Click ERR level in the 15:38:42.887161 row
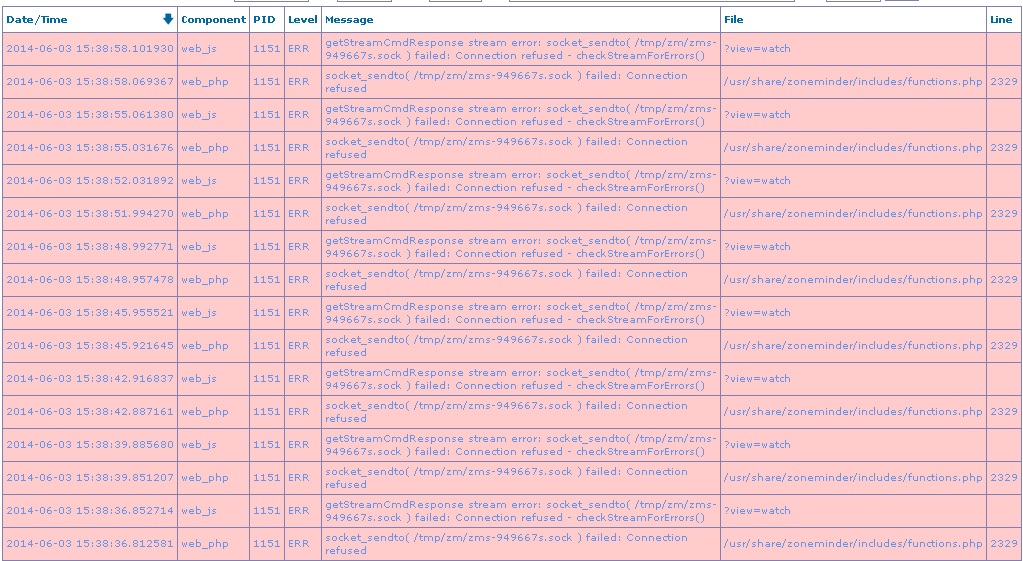The width and height of the screenshot is (1023, 561). (299, 411)
